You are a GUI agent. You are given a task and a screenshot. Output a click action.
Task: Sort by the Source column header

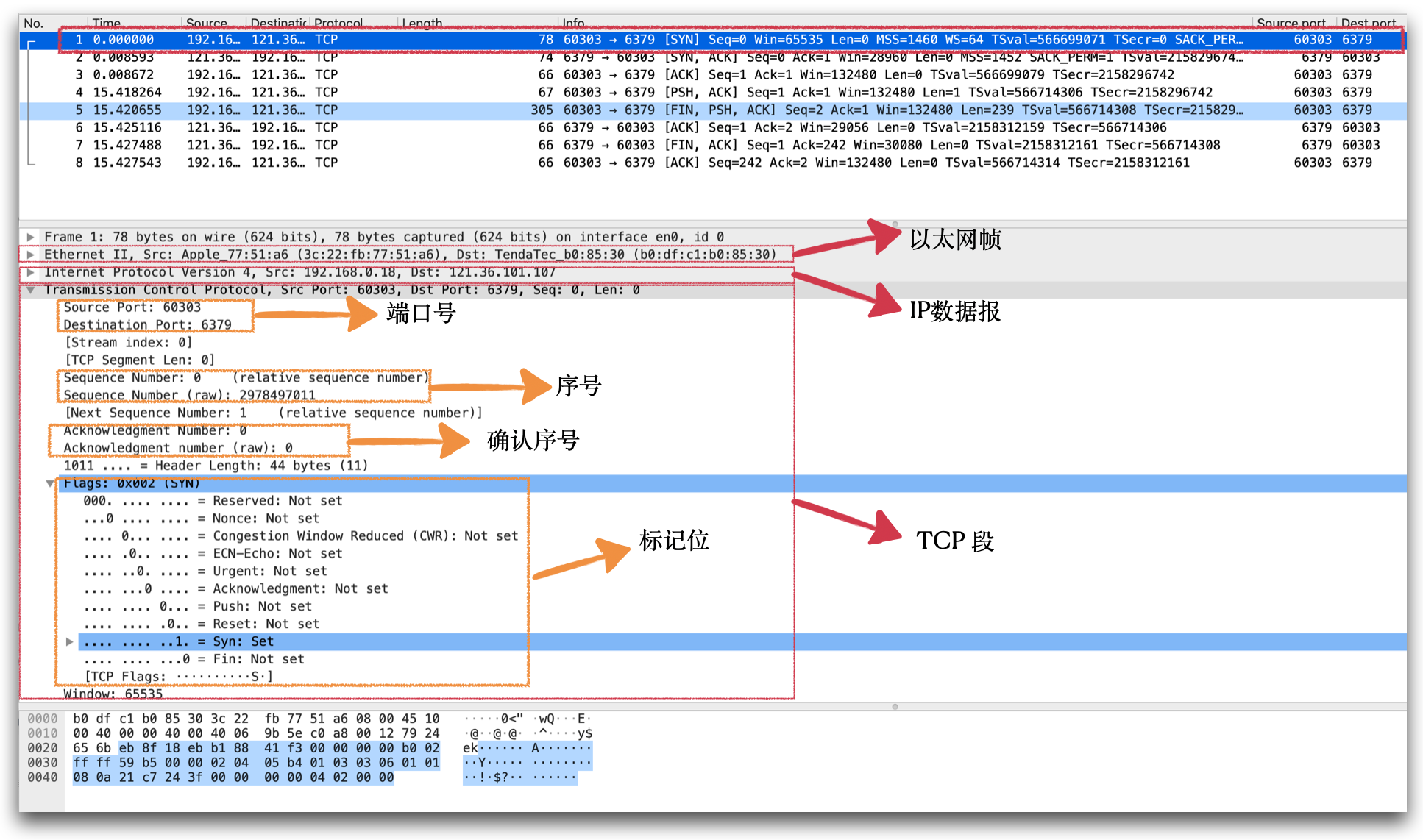coord(206,24)
